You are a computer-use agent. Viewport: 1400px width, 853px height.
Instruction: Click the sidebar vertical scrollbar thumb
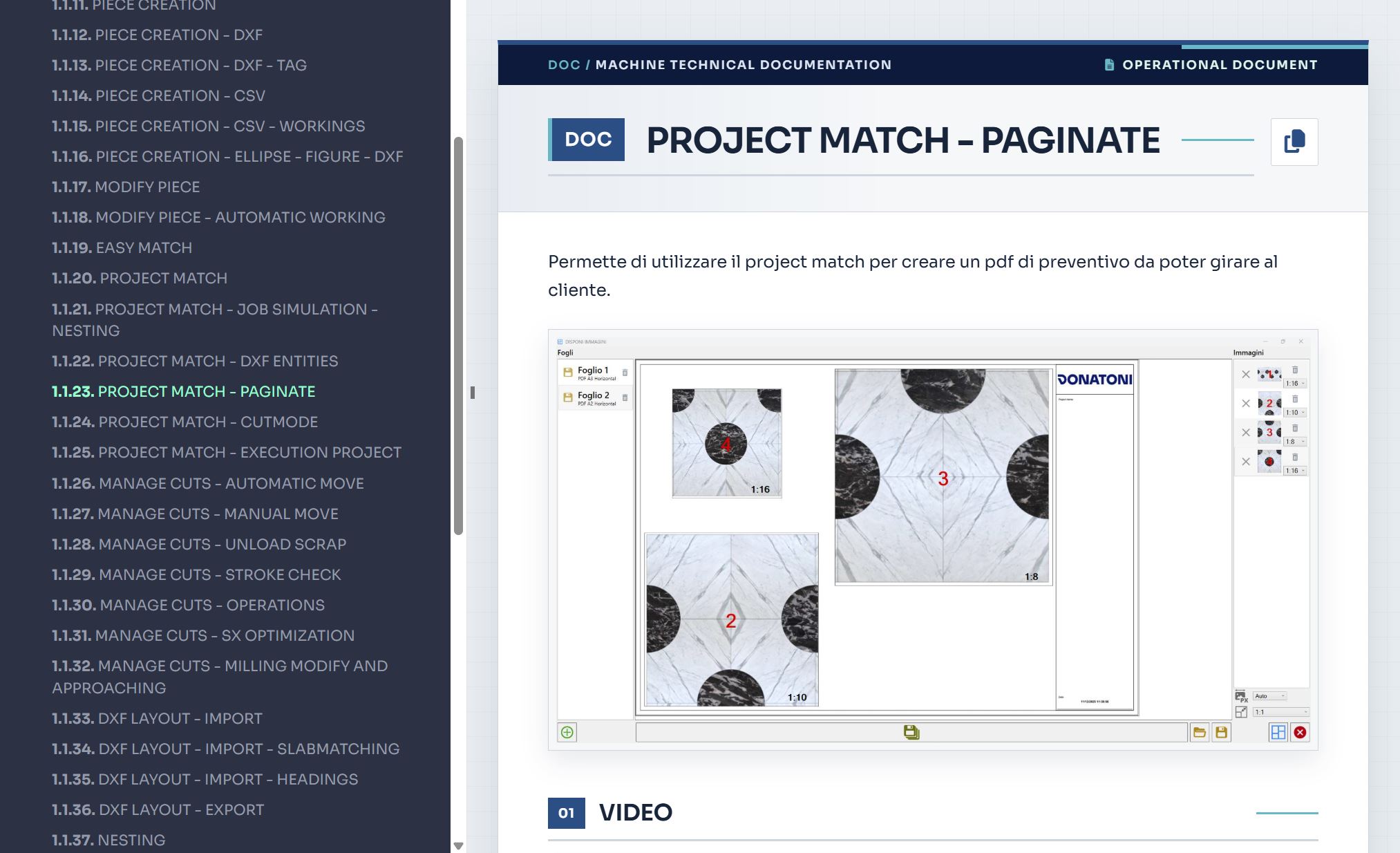tap(458, 336)
